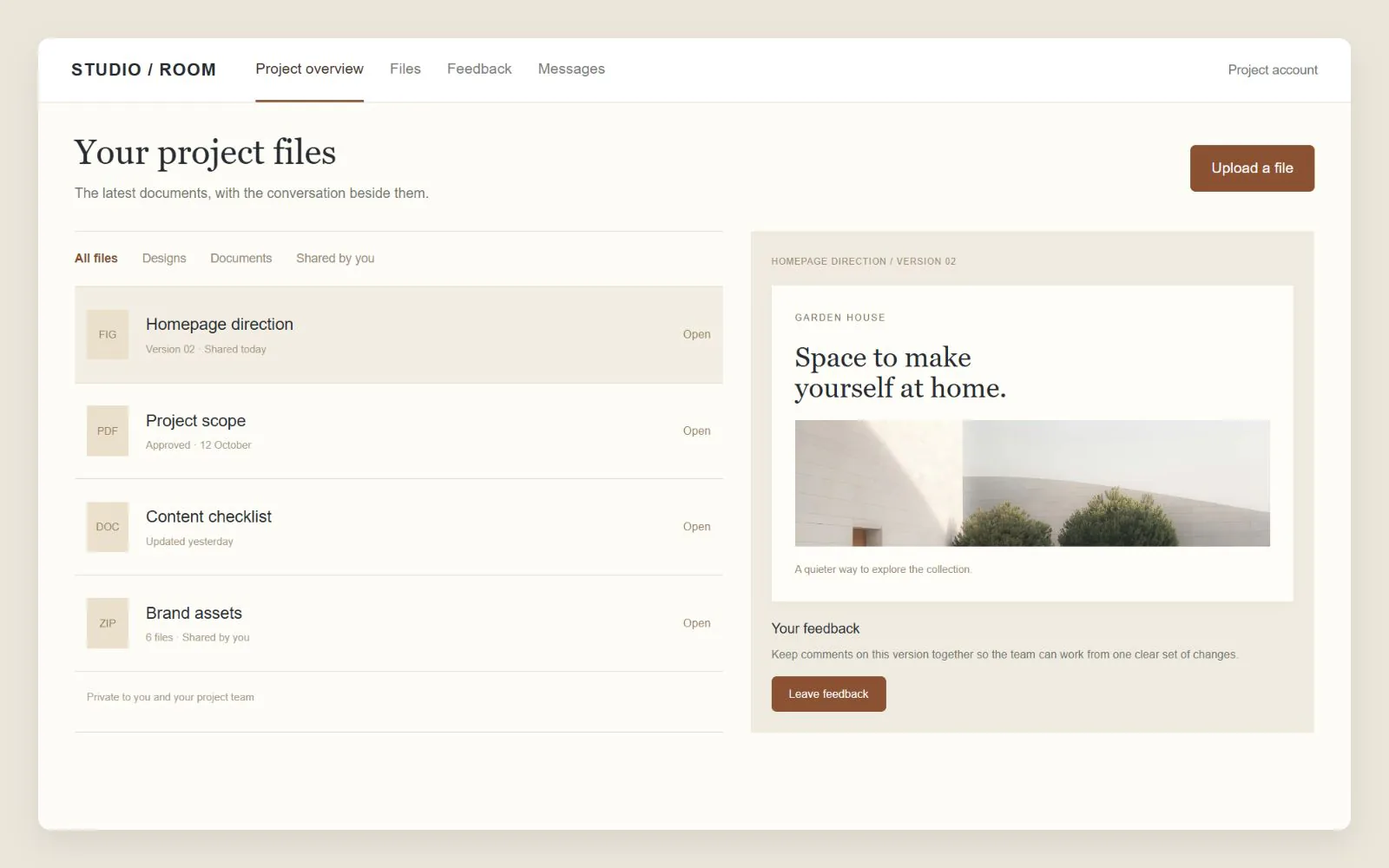Open the Project scope file
1389x868 pixels.
coord(696,431)
